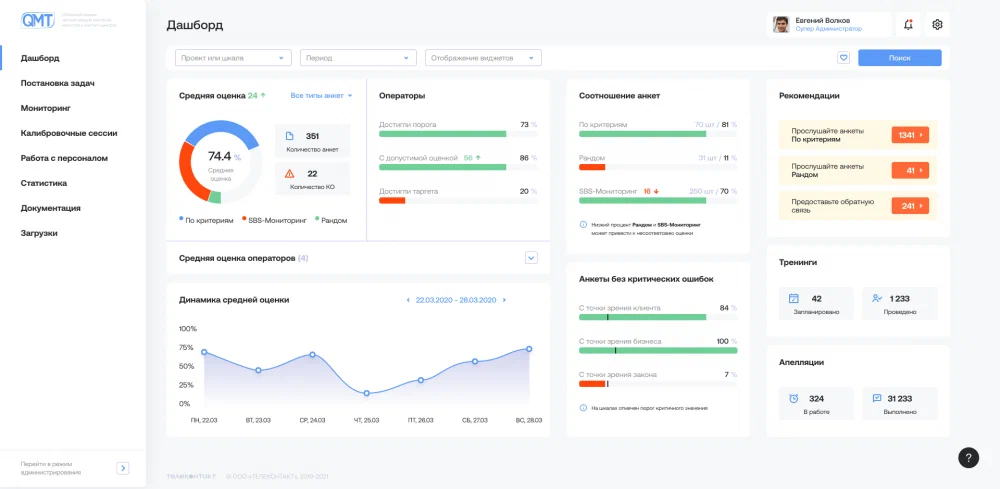Open the Период dropdown
The height and width of the screenshot is (489, 1000).
359,58
